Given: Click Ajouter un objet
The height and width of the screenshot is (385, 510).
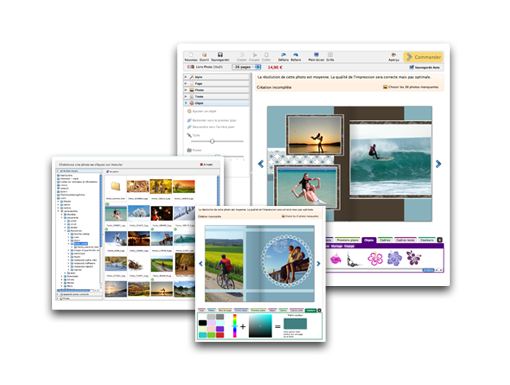Looking at the screenshot, I should pyautogui.click(x=202, y=111).
